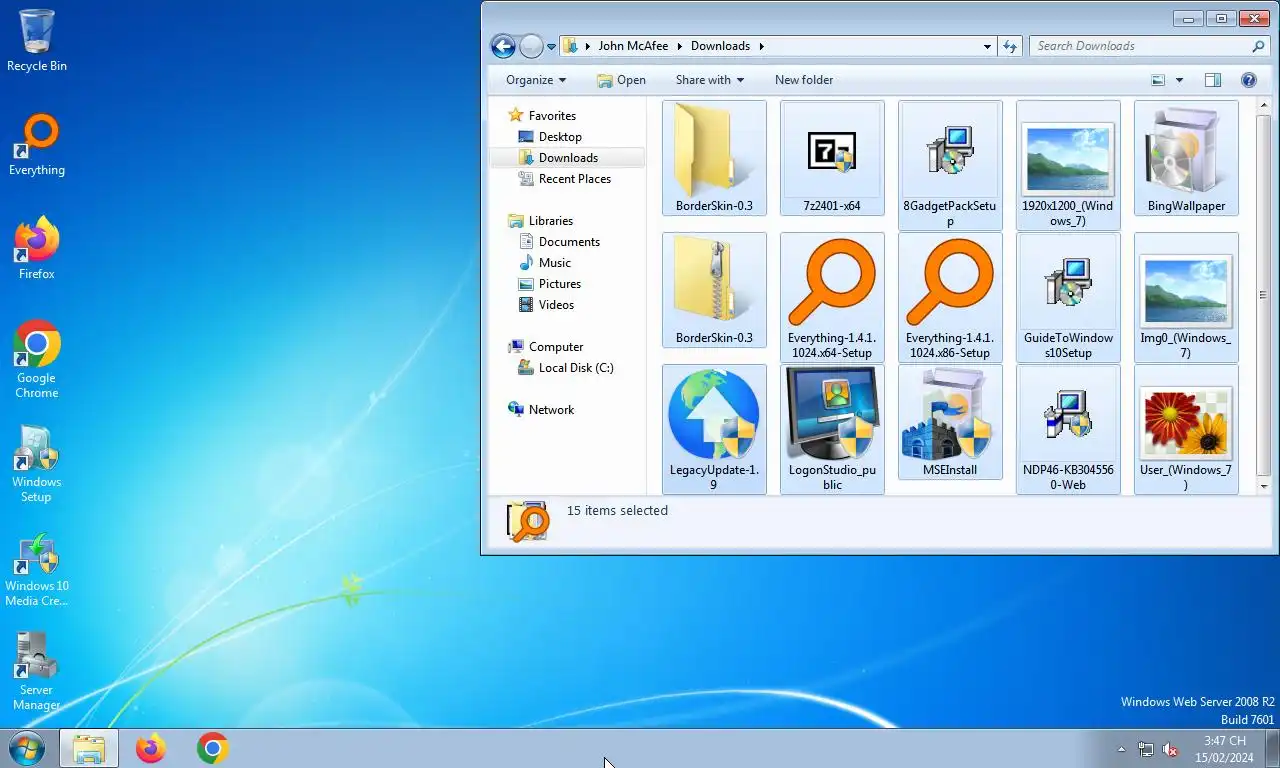Launch Firefox from the taskbar
1280x768 pixels.
[151, 748]
